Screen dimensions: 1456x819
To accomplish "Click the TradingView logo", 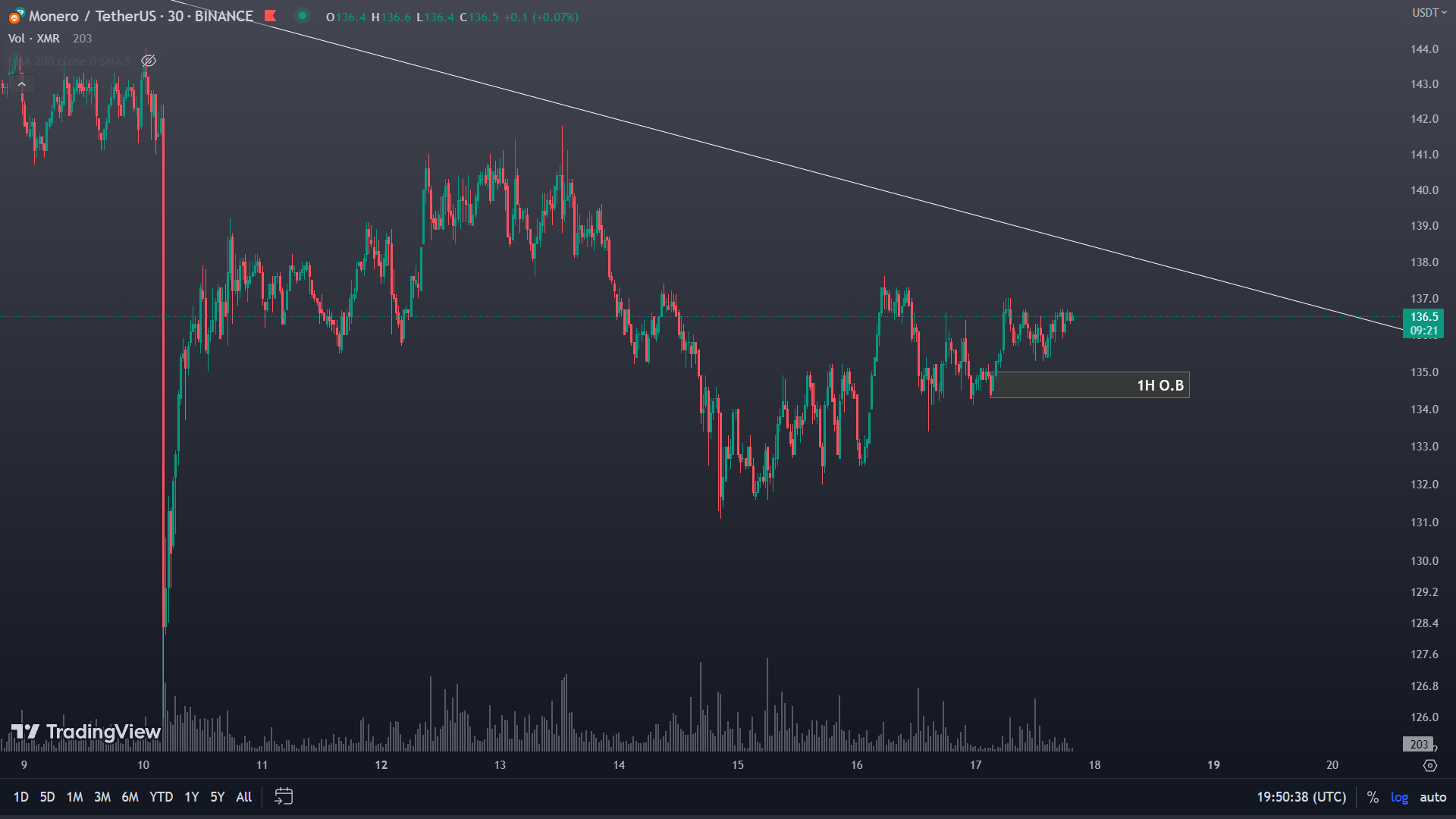I will [86, 731].
